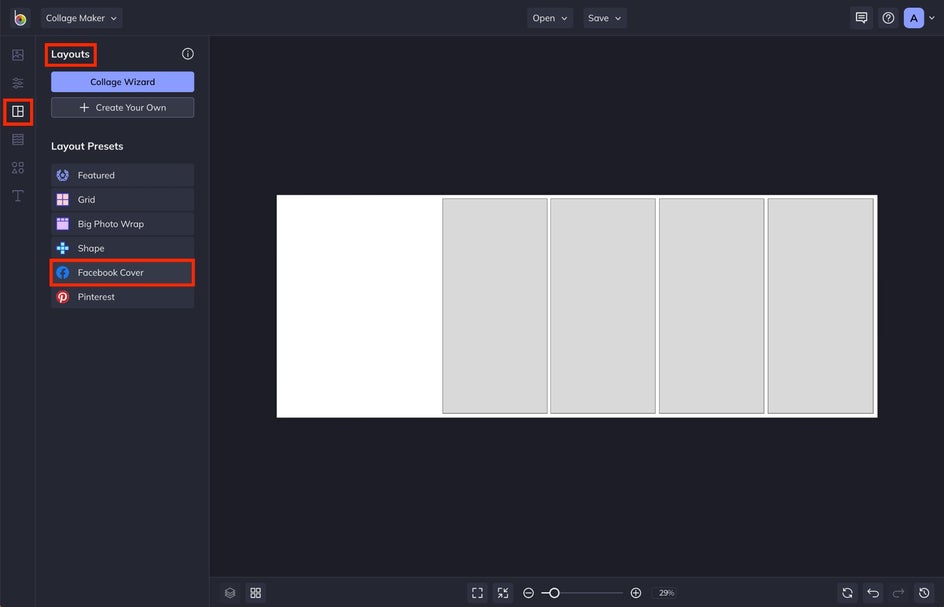Open the Layouts panel icon
This screenshot has height=607, width=944.
[17, 111]
